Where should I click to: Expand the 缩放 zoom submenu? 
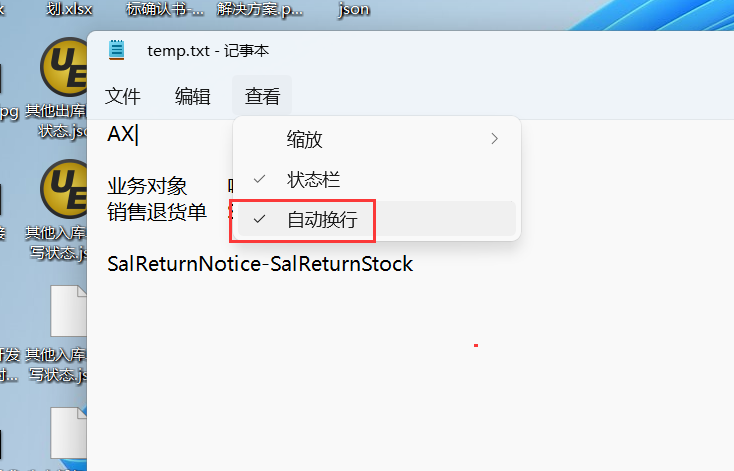click(377, 139)
